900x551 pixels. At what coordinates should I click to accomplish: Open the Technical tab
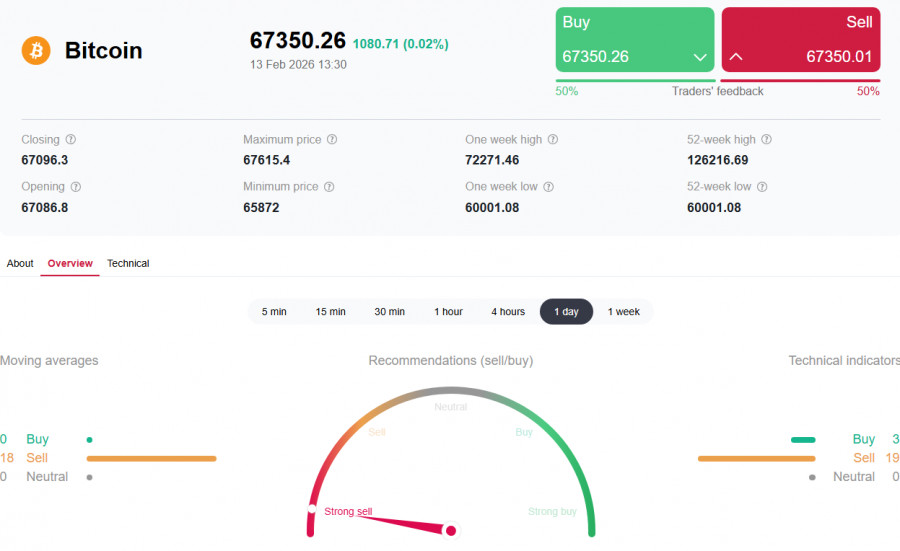[x=128, y=263]
